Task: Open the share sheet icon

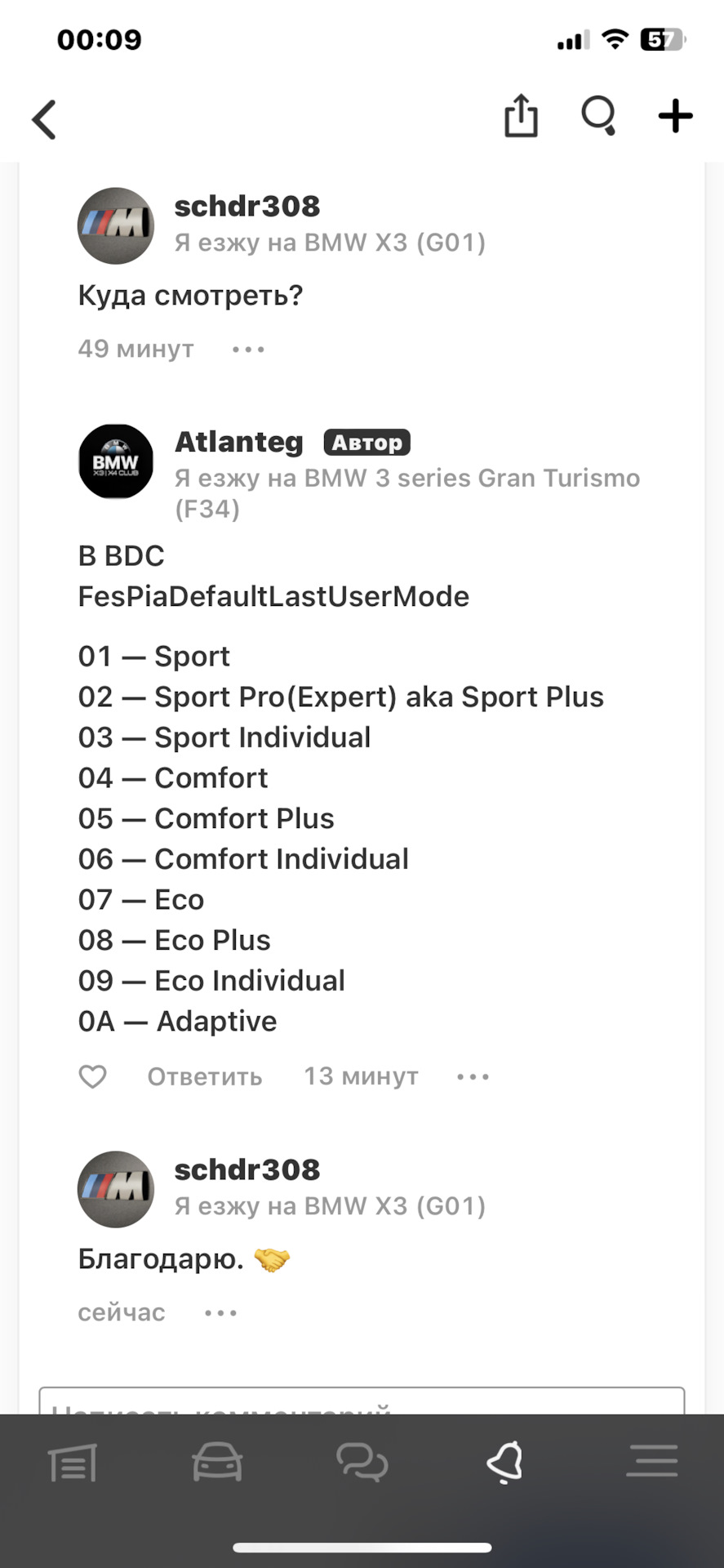Action: (x=521, y=116)
